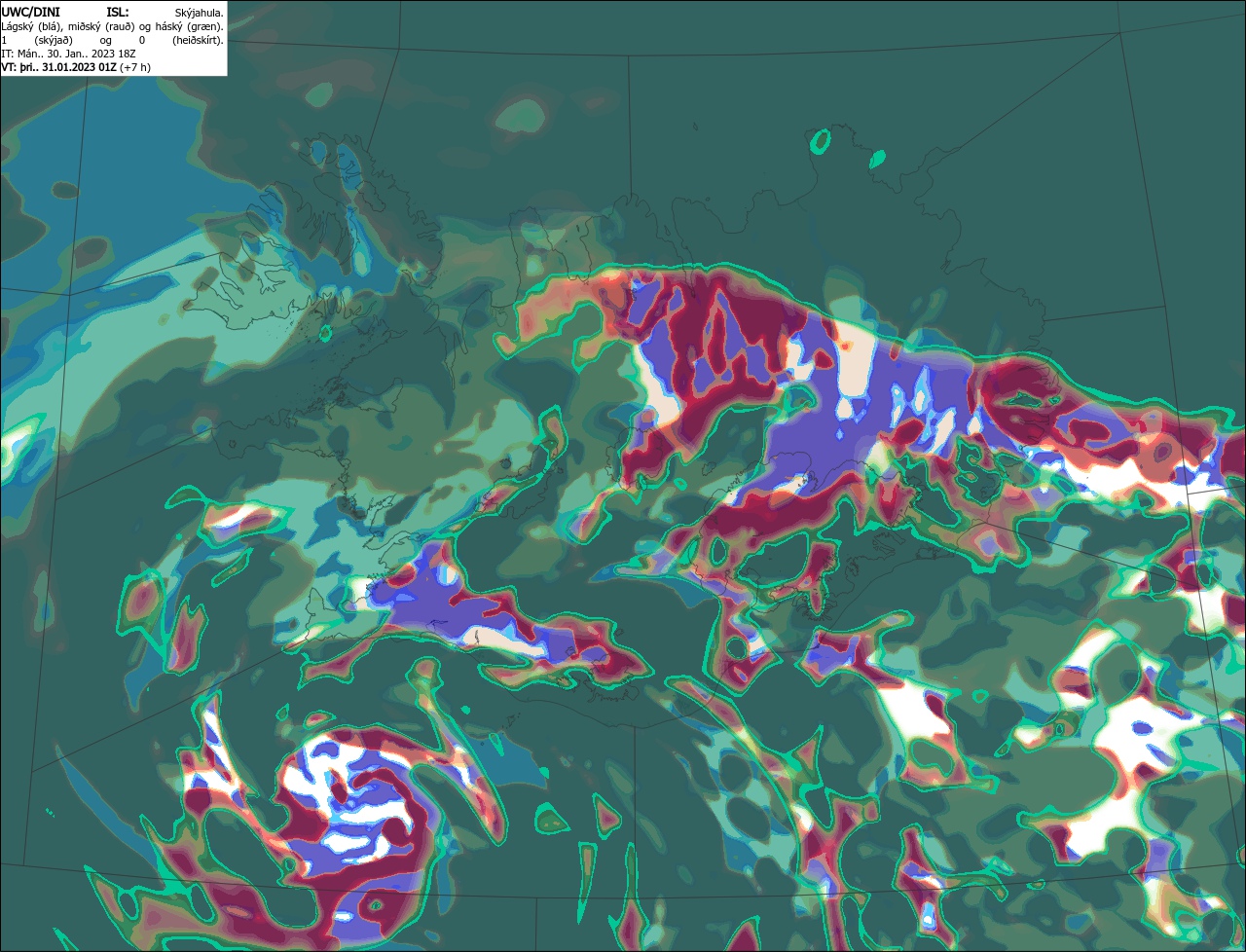The height and width of the screenshot is (952, 1246).
Task: Click the valid time "31.01.2023 01Z"
Action: coord(79,67)
